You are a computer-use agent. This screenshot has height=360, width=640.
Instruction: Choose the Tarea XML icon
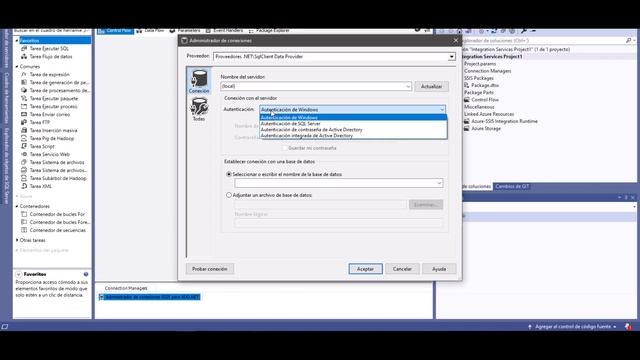pos(24,186)
